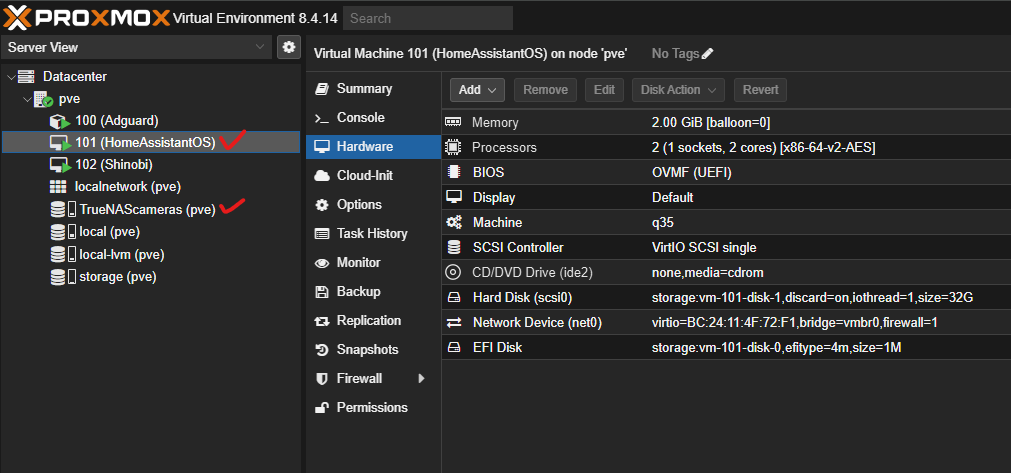Click the gear icon beside Server View
1011x473 pixels.
coord(289,47)
